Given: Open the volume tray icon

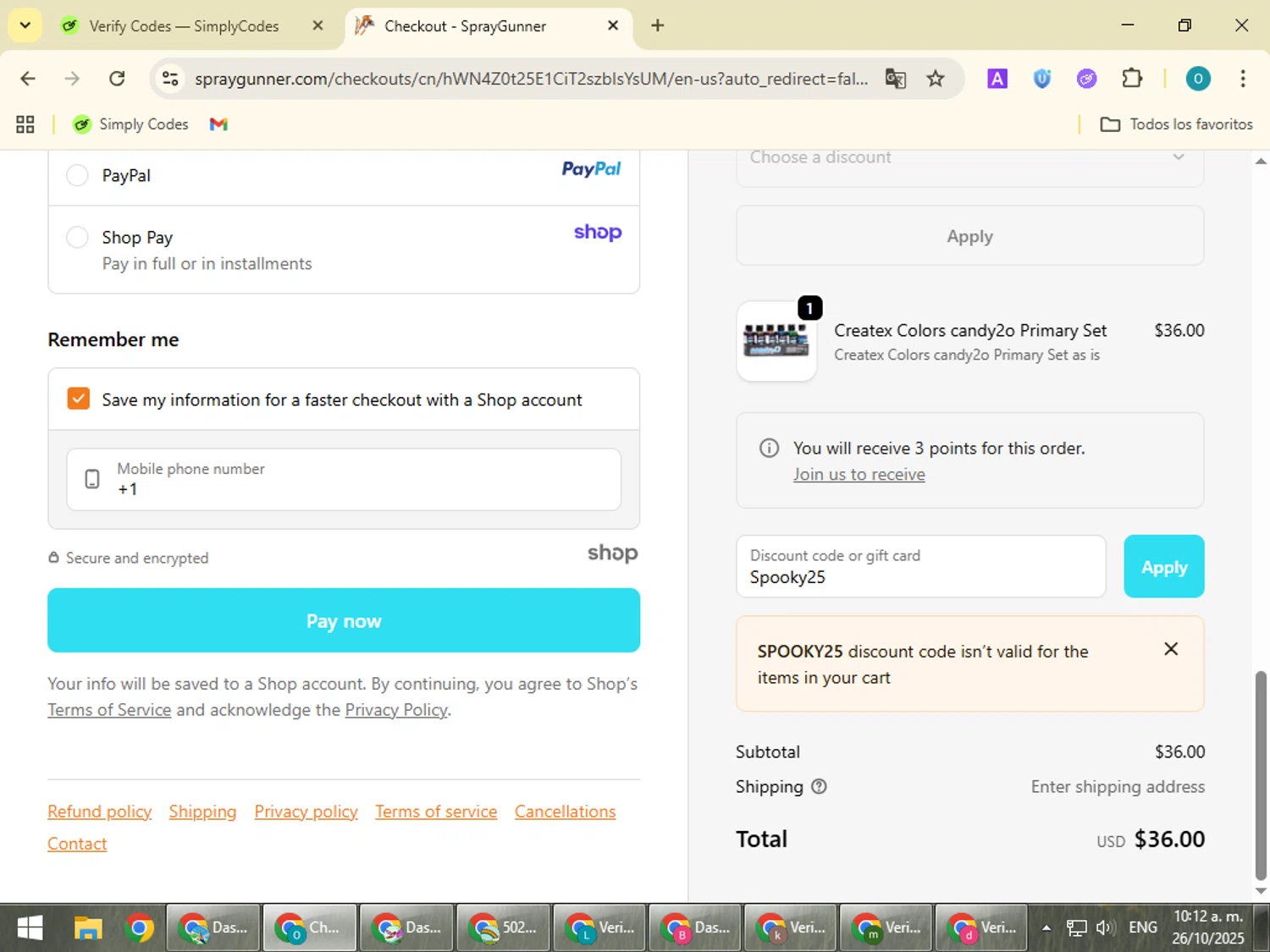Looking at the screenshot, I should [1104, 928].
